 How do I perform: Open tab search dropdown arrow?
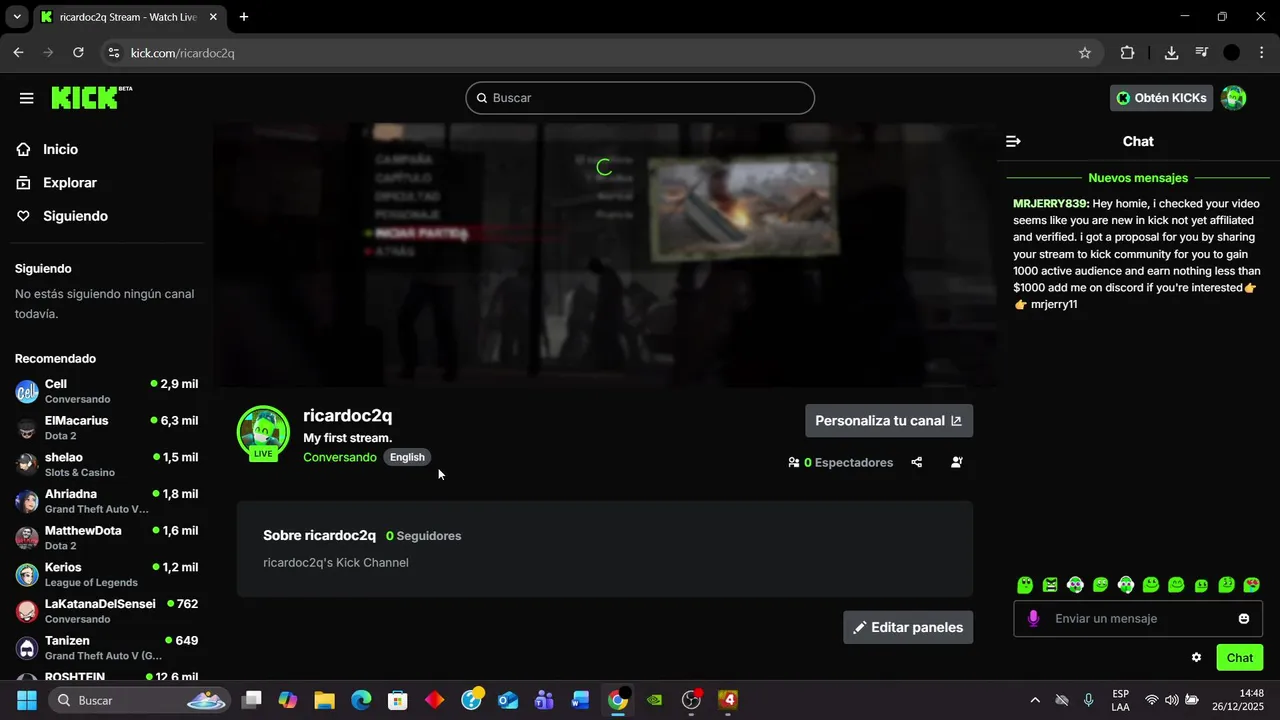point(17,17)
